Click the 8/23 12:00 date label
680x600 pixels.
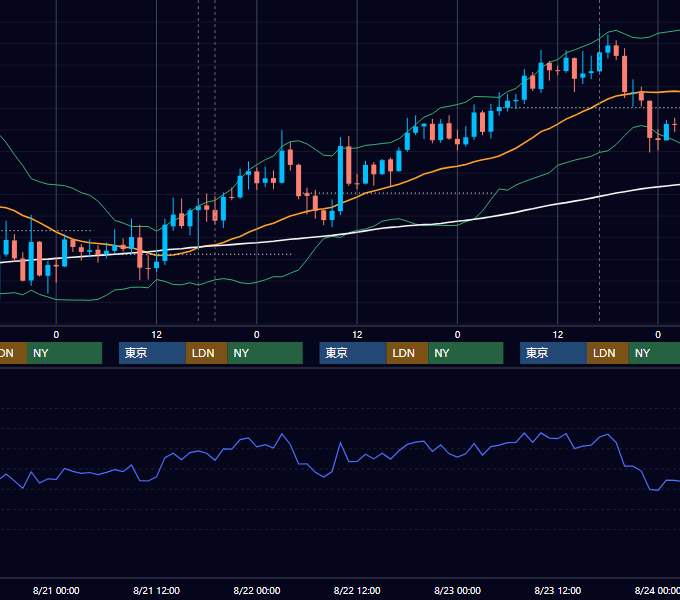pyautogui.click(x=558, y=590)
